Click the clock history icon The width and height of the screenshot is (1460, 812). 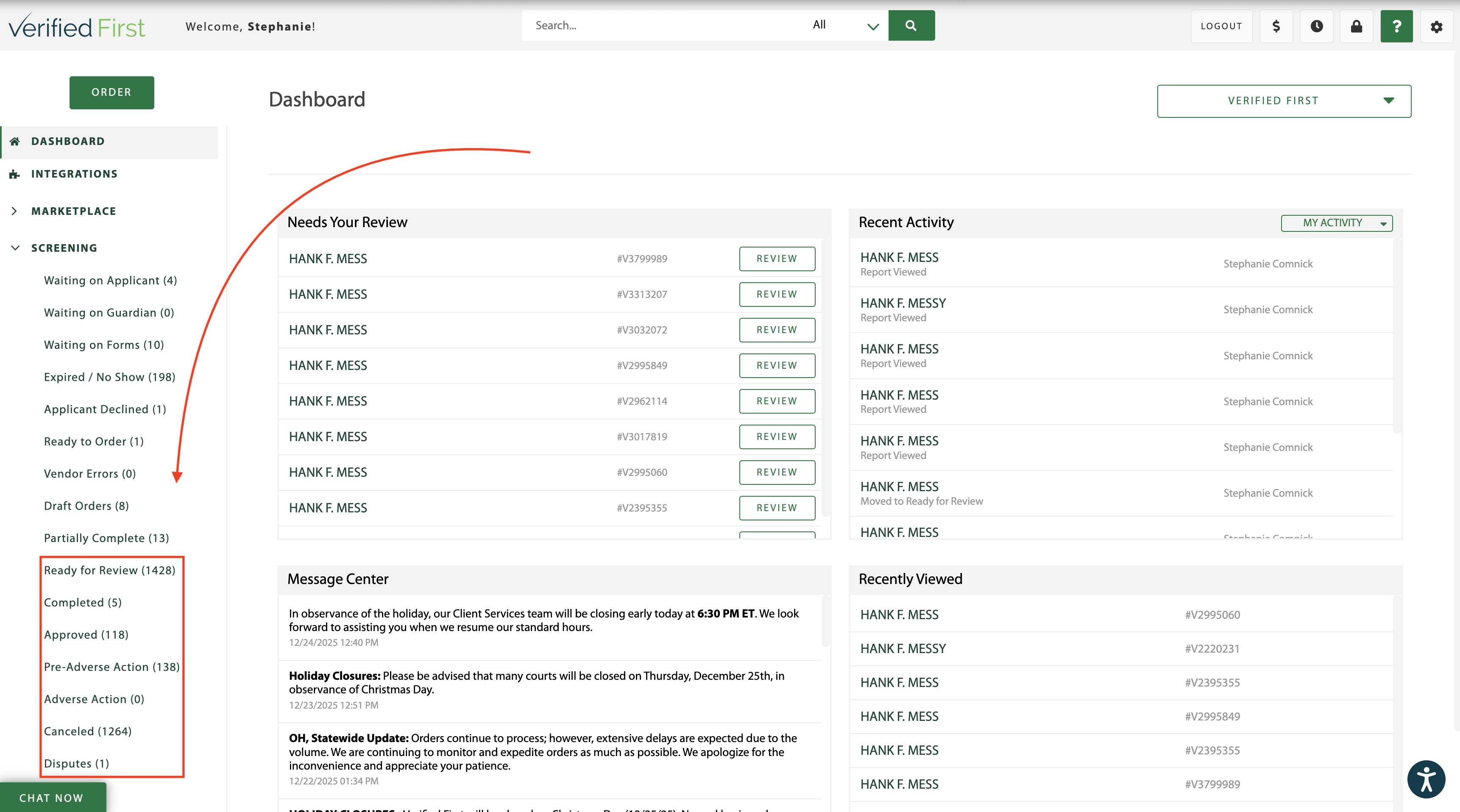1316,26
